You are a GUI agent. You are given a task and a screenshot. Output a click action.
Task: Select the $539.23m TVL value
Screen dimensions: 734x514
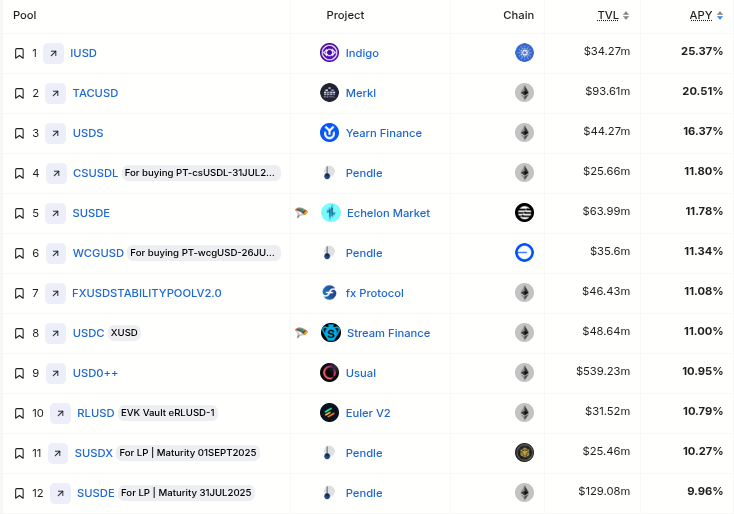pyautogui.click(x=603, y=371)
